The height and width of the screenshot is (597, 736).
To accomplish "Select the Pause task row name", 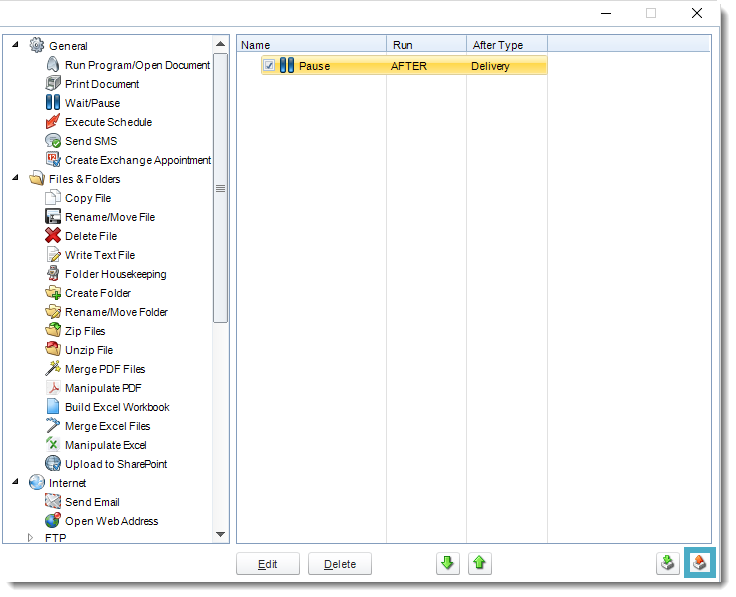I will (314, 66).
